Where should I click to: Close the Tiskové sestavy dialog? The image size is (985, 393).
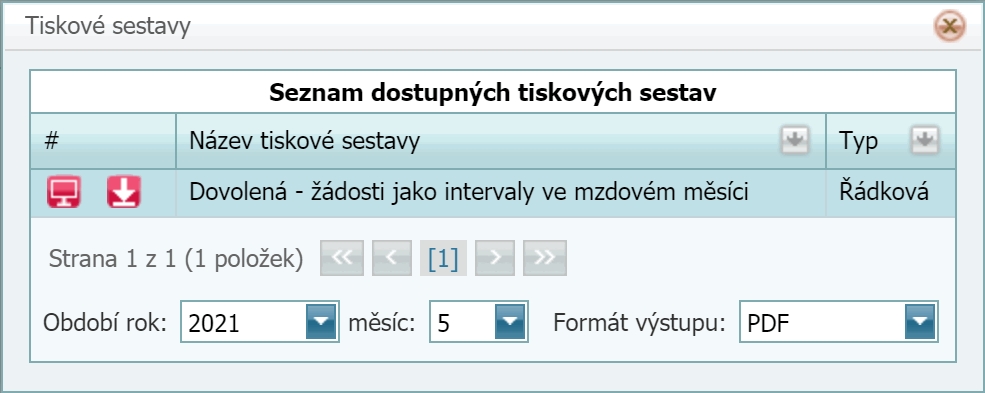pyautogui.click(x=949, y=28)
